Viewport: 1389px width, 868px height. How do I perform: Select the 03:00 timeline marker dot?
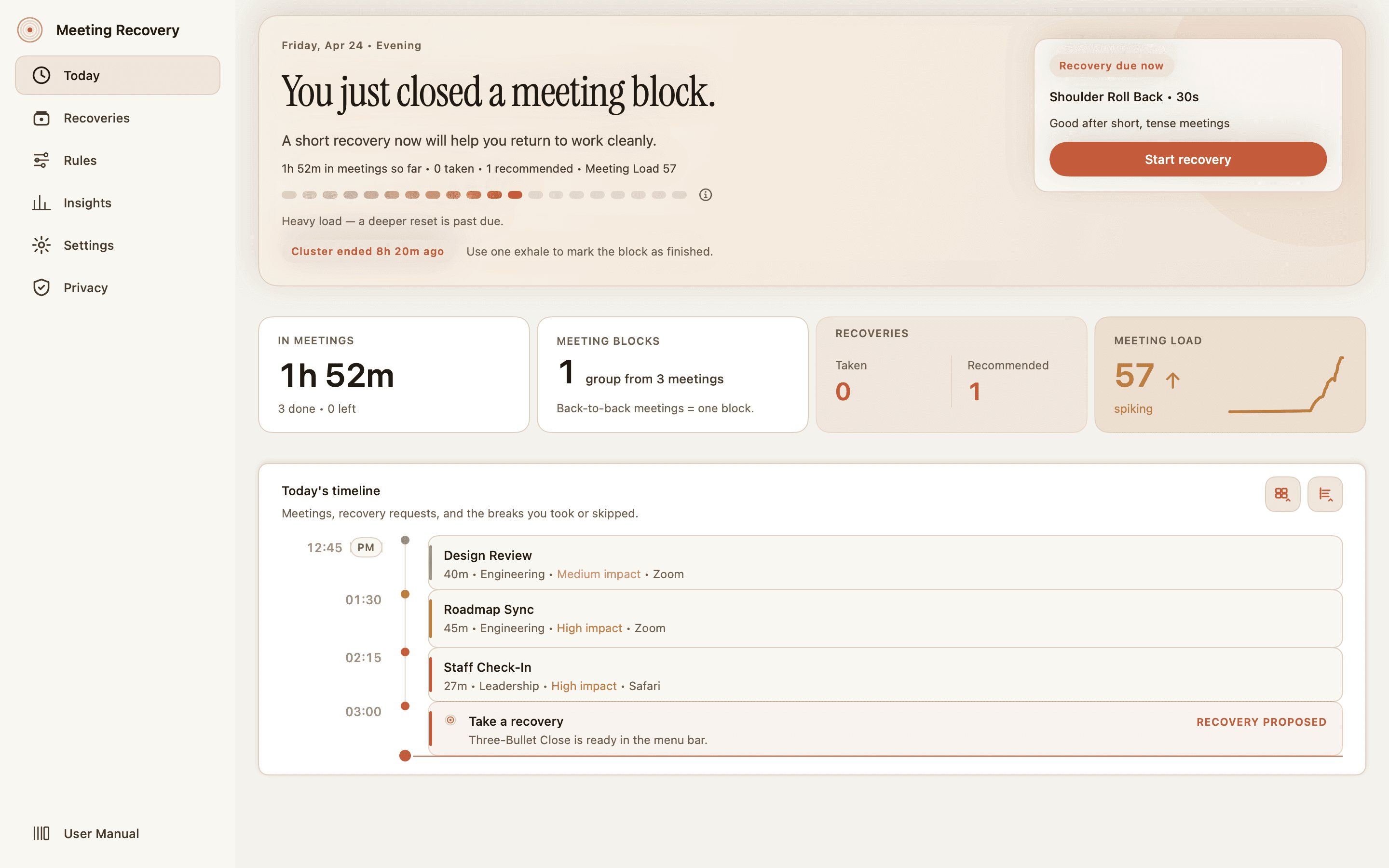[406, 705]
